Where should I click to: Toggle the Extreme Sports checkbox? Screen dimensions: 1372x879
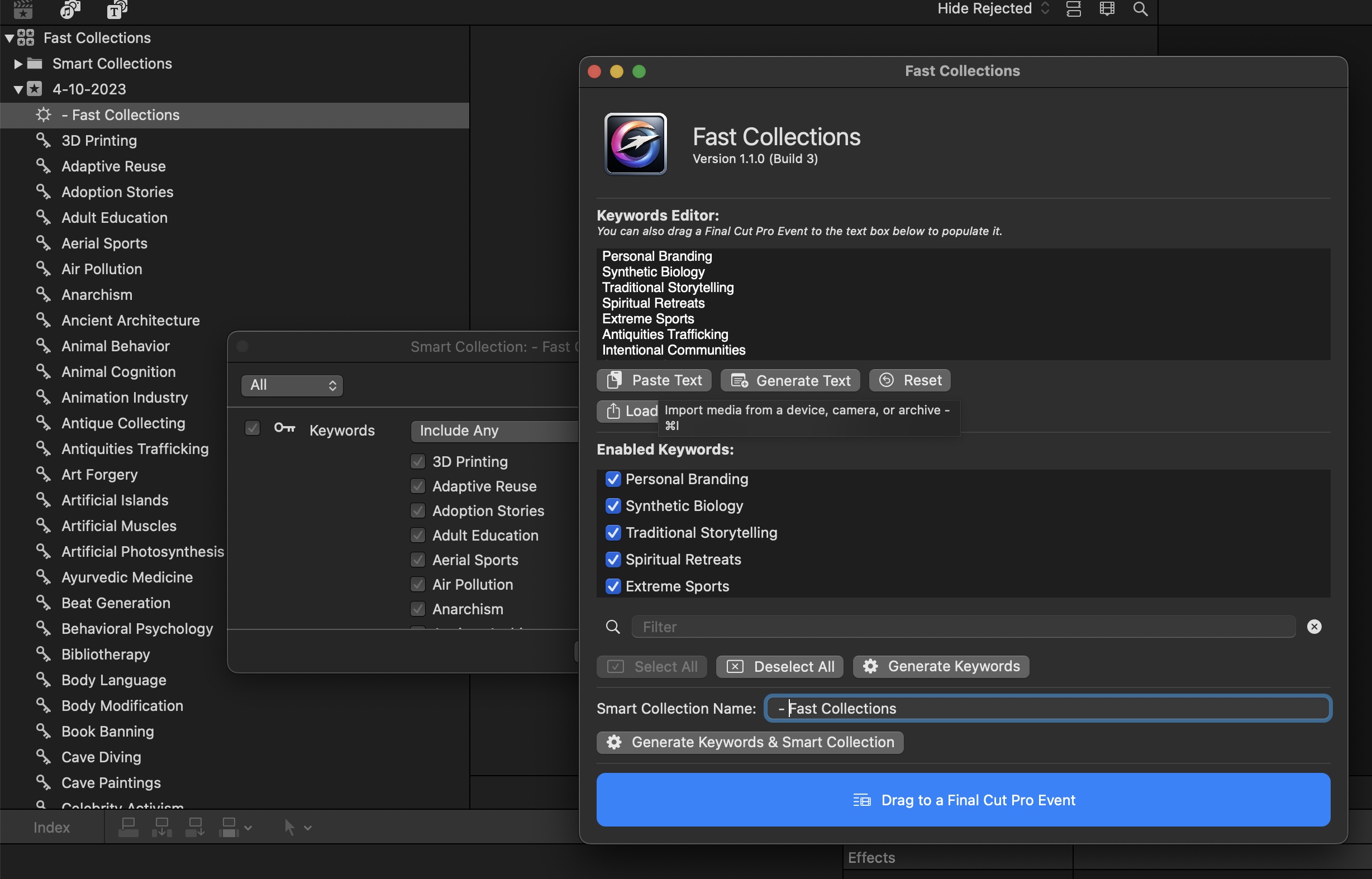pyautogui.click(x=613, y=586)
